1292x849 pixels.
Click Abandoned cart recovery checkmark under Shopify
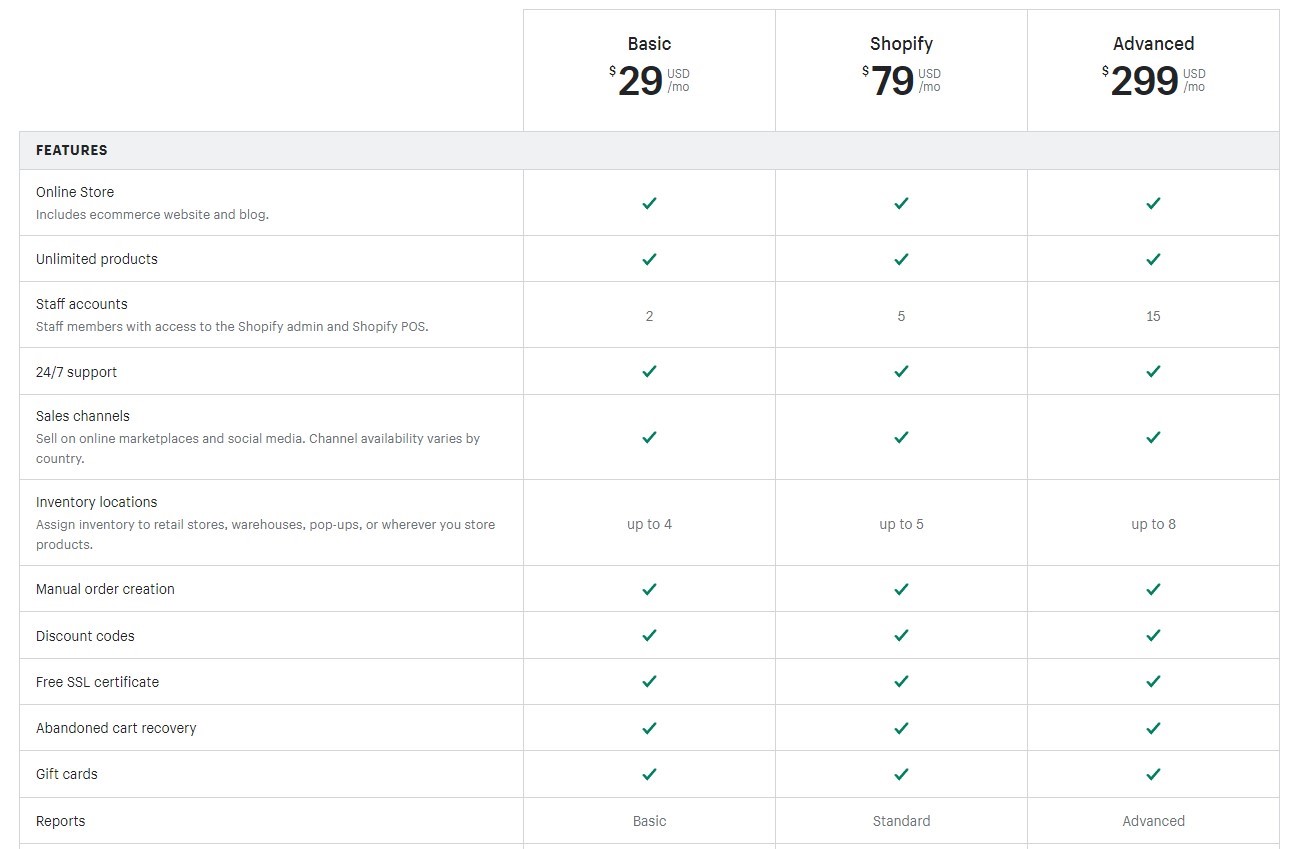pyautogui.click(x=901, y=727)
